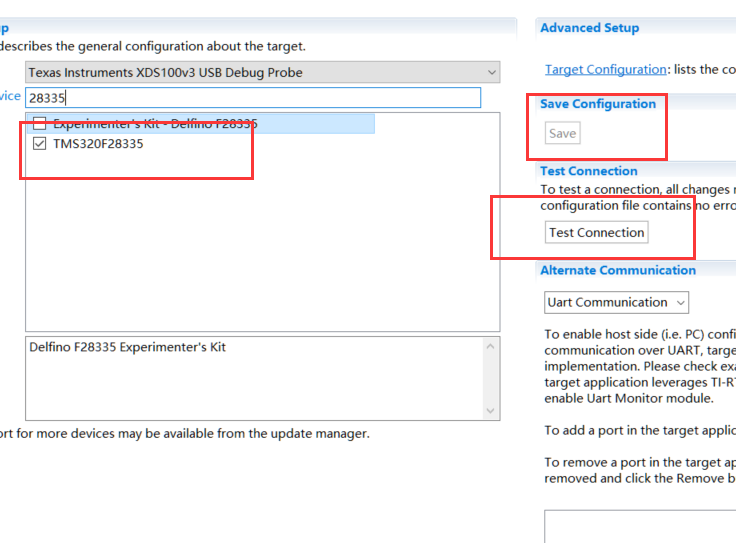Click the description box scroll down arrow

click(491, 411)
